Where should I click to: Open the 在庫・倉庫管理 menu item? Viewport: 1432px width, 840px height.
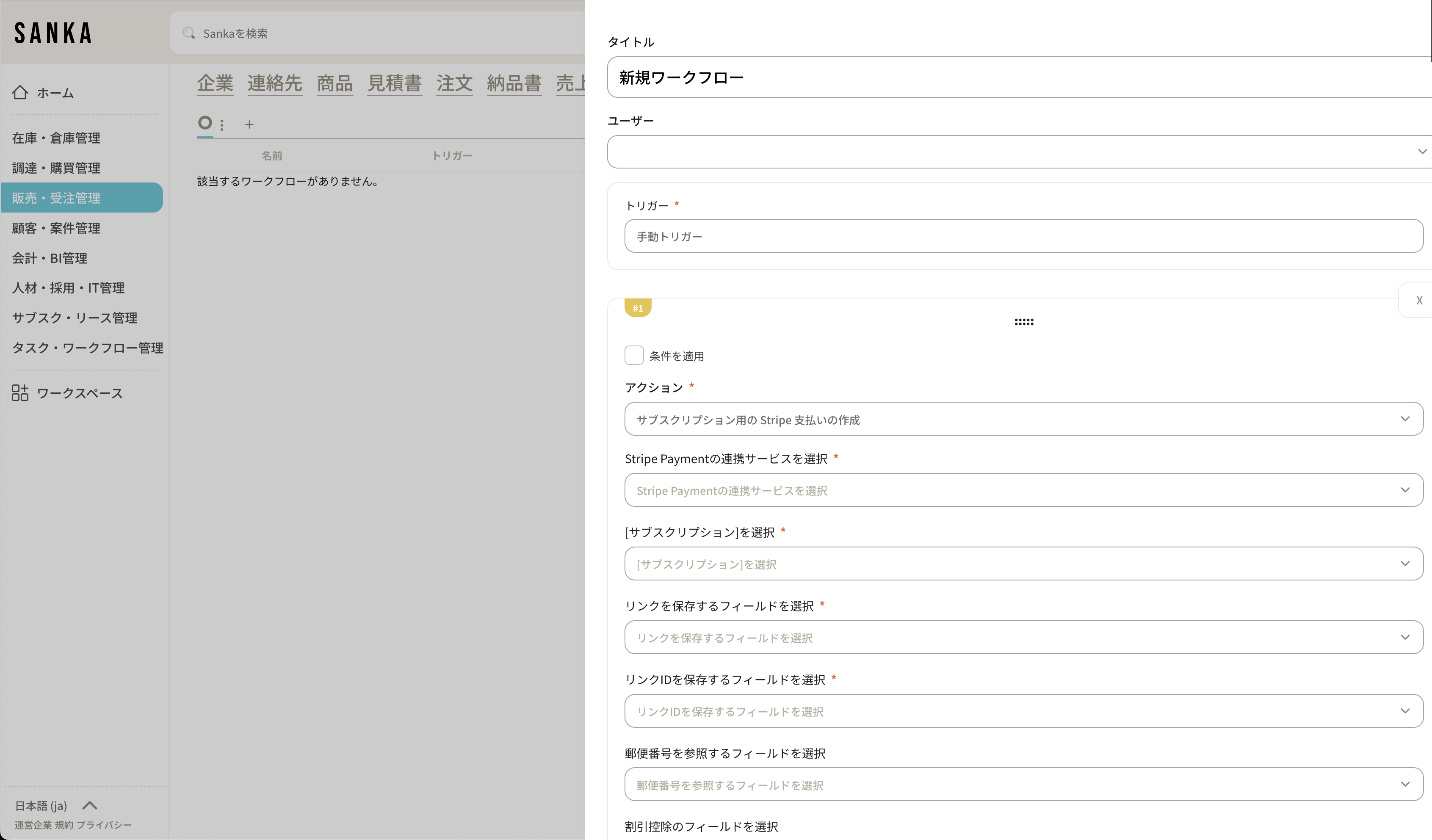(x=56, y=138)
